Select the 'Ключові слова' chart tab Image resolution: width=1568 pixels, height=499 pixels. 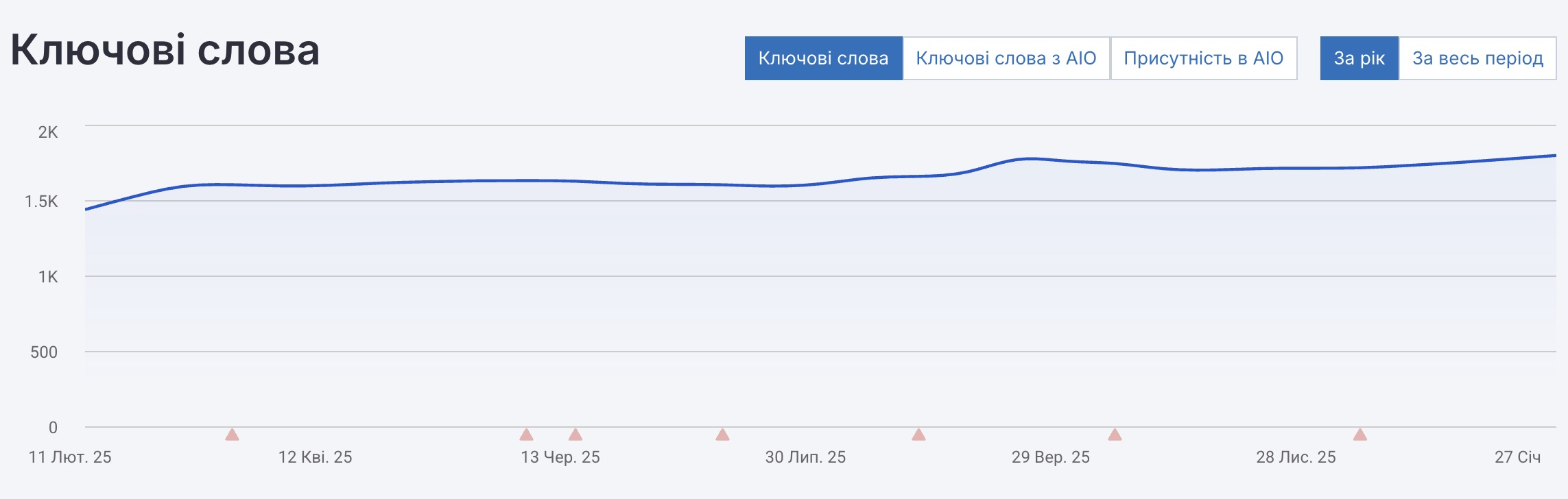(x=823, y=58)
